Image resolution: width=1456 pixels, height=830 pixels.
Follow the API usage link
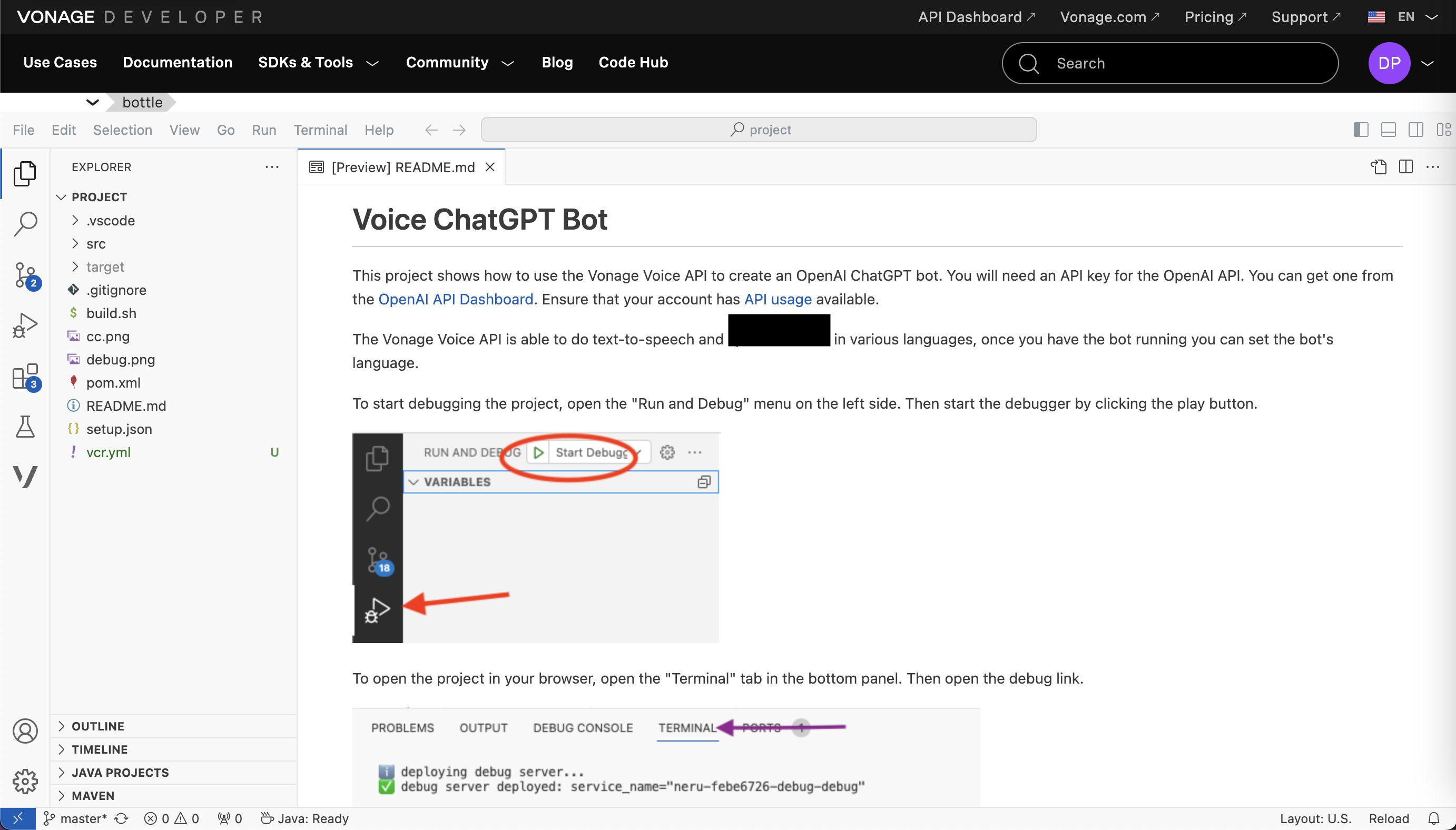[x=778, y=299]
